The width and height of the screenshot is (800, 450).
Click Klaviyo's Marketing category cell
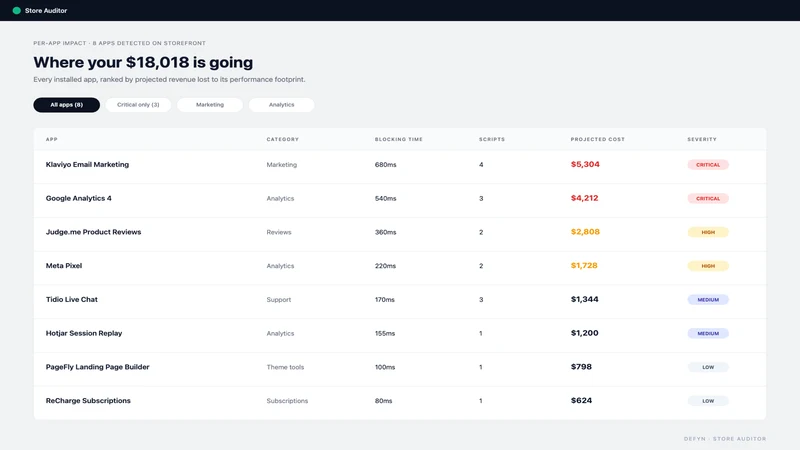(x=282, y=165)
